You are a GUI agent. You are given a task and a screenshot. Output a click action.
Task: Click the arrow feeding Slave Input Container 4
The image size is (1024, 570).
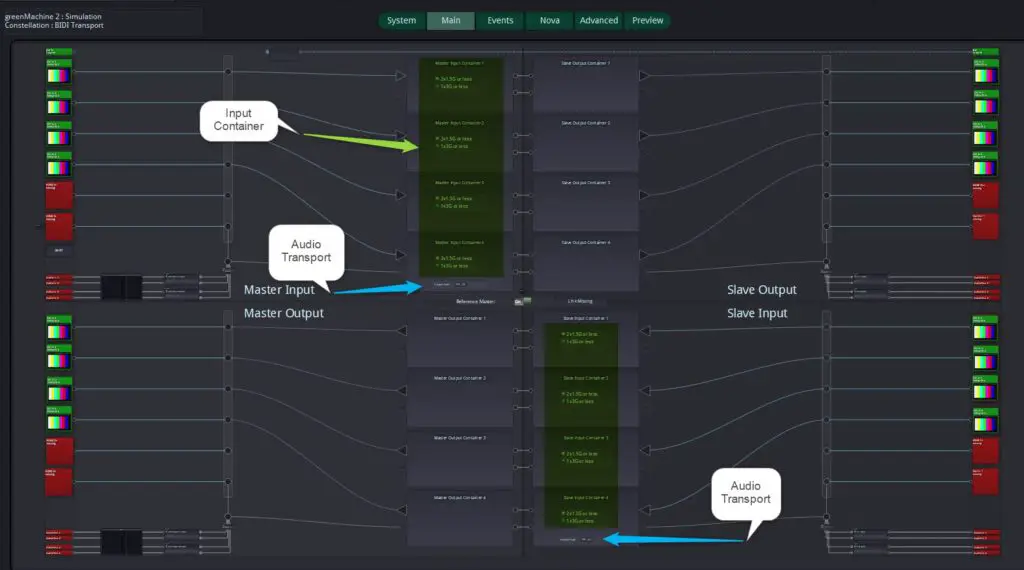(x=645, y=510)
